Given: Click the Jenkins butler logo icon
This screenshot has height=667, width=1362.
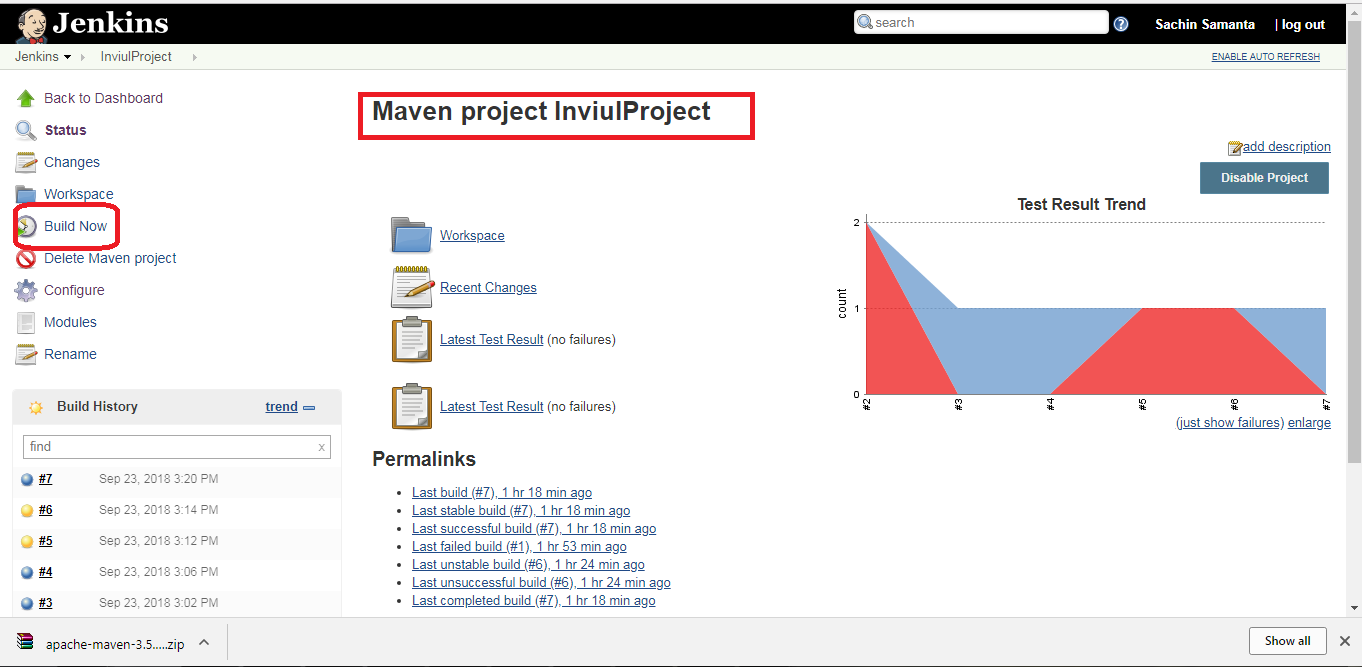Looking at the screenshot, I should [x=31, y=24].
